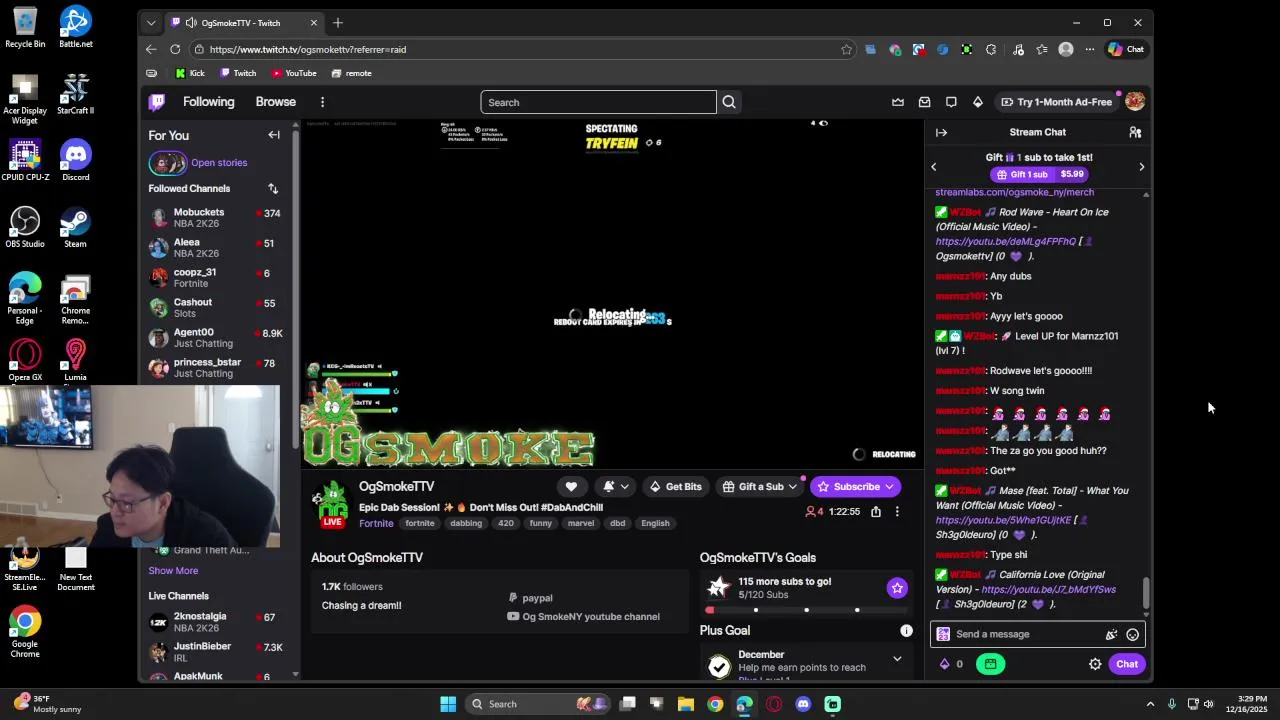This screenshot has height=720, width=1280.
Task: Sort the Followed Channels list
Action: (273, 188)
